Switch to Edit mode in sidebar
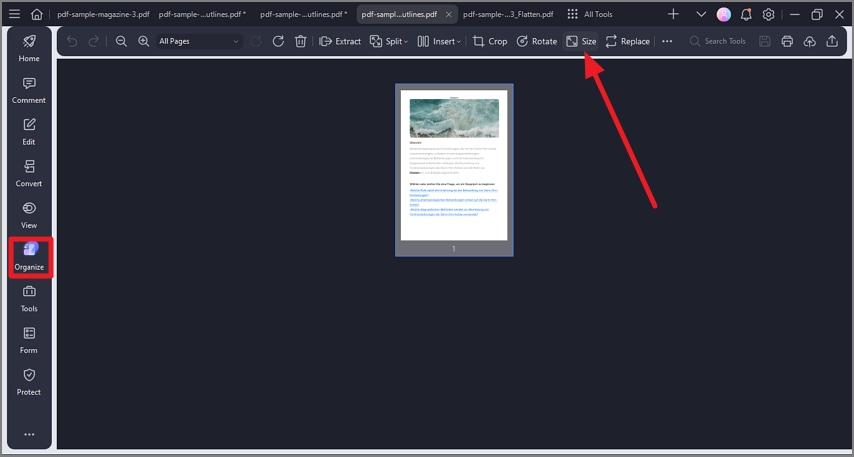The height and width of the screenshot is (457, 854). coord(29,132)
